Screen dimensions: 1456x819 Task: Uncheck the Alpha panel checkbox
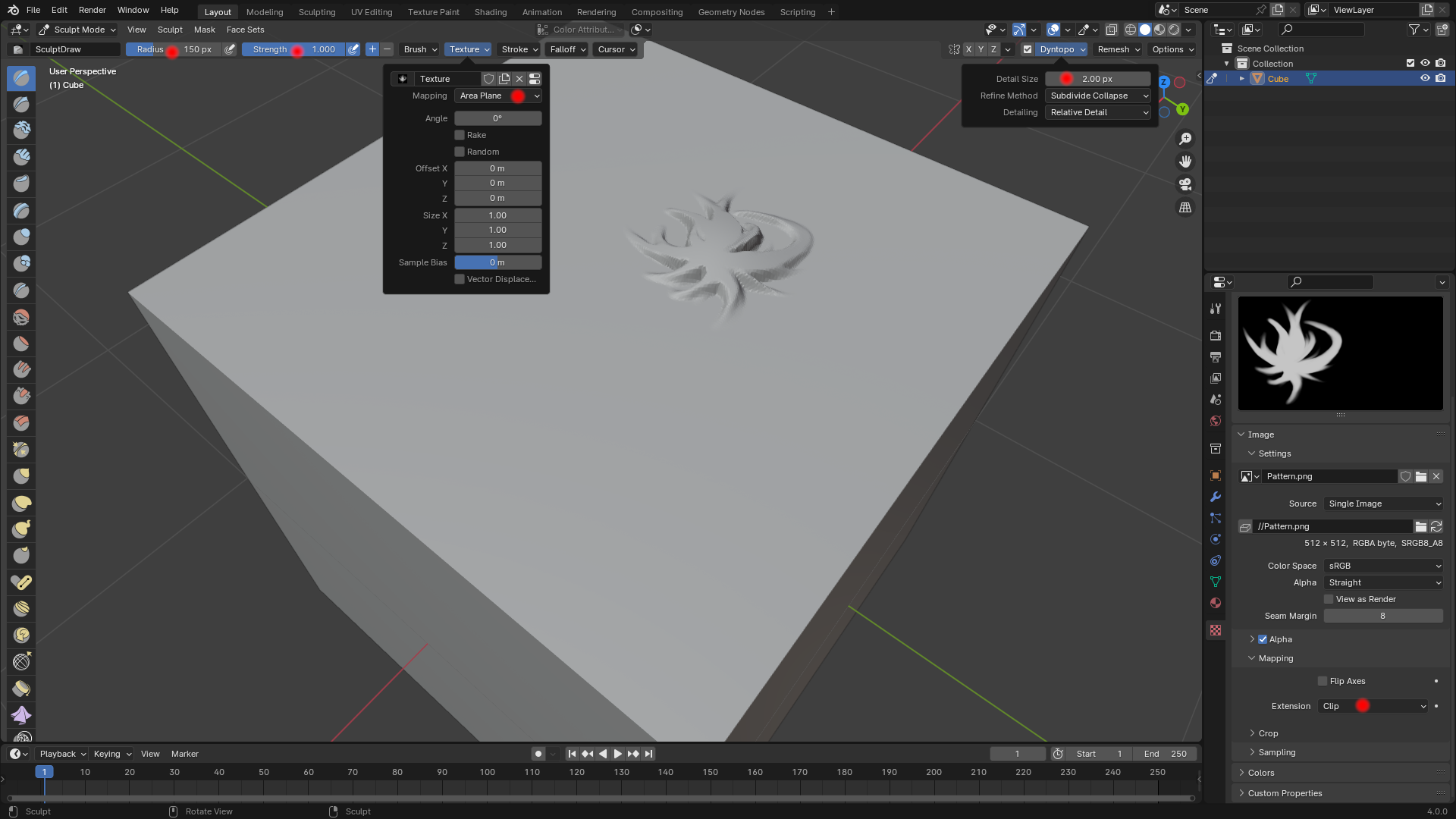tap(1263, 639)
